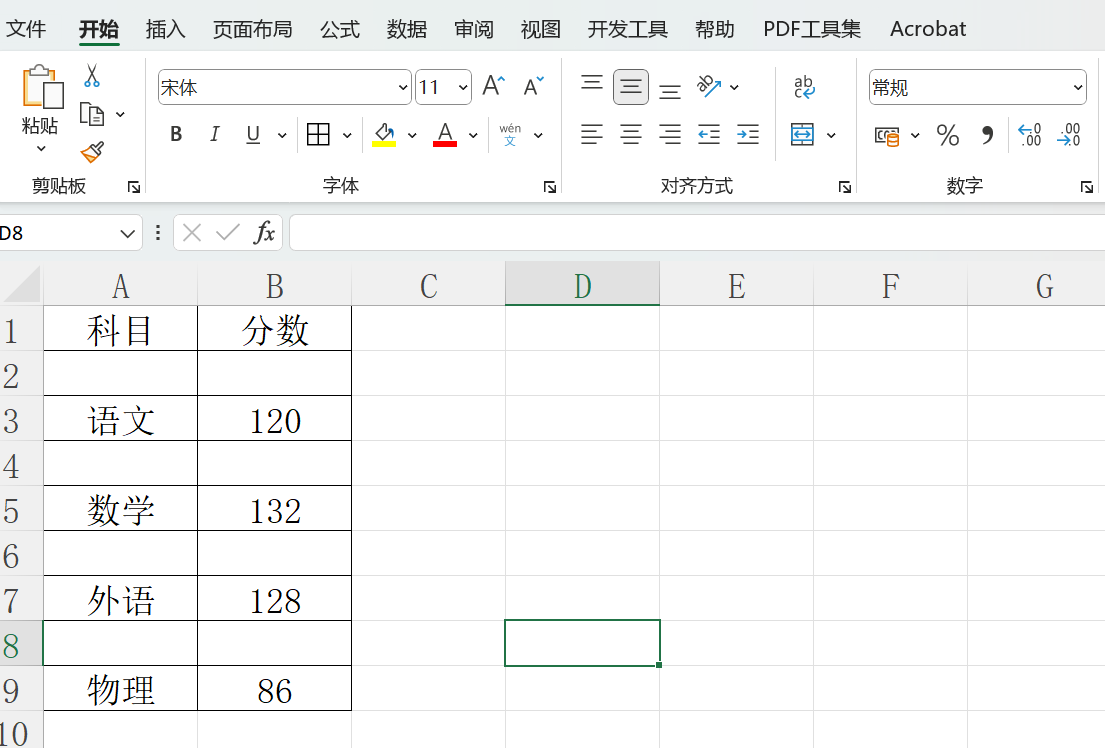Click the Copy icon
Screen dimensions: 1105x748
coord(92,114)
